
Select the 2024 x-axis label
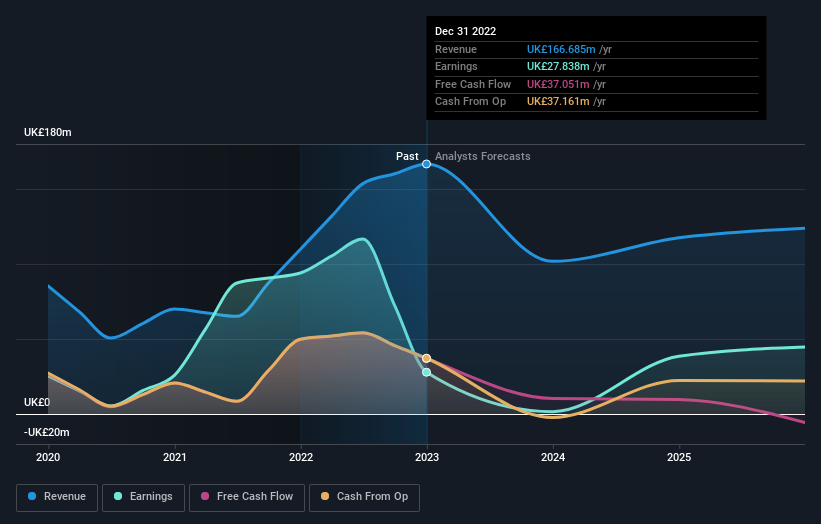[x=553, y=457]
